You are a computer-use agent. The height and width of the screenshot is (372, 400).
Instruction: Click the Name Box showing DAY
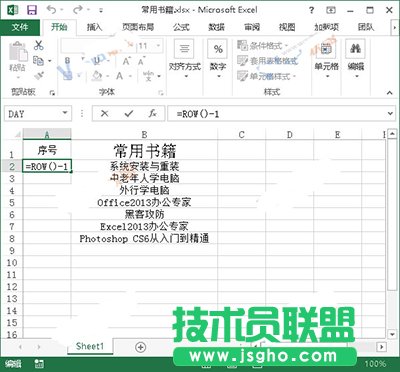click(x=33, y=114)
